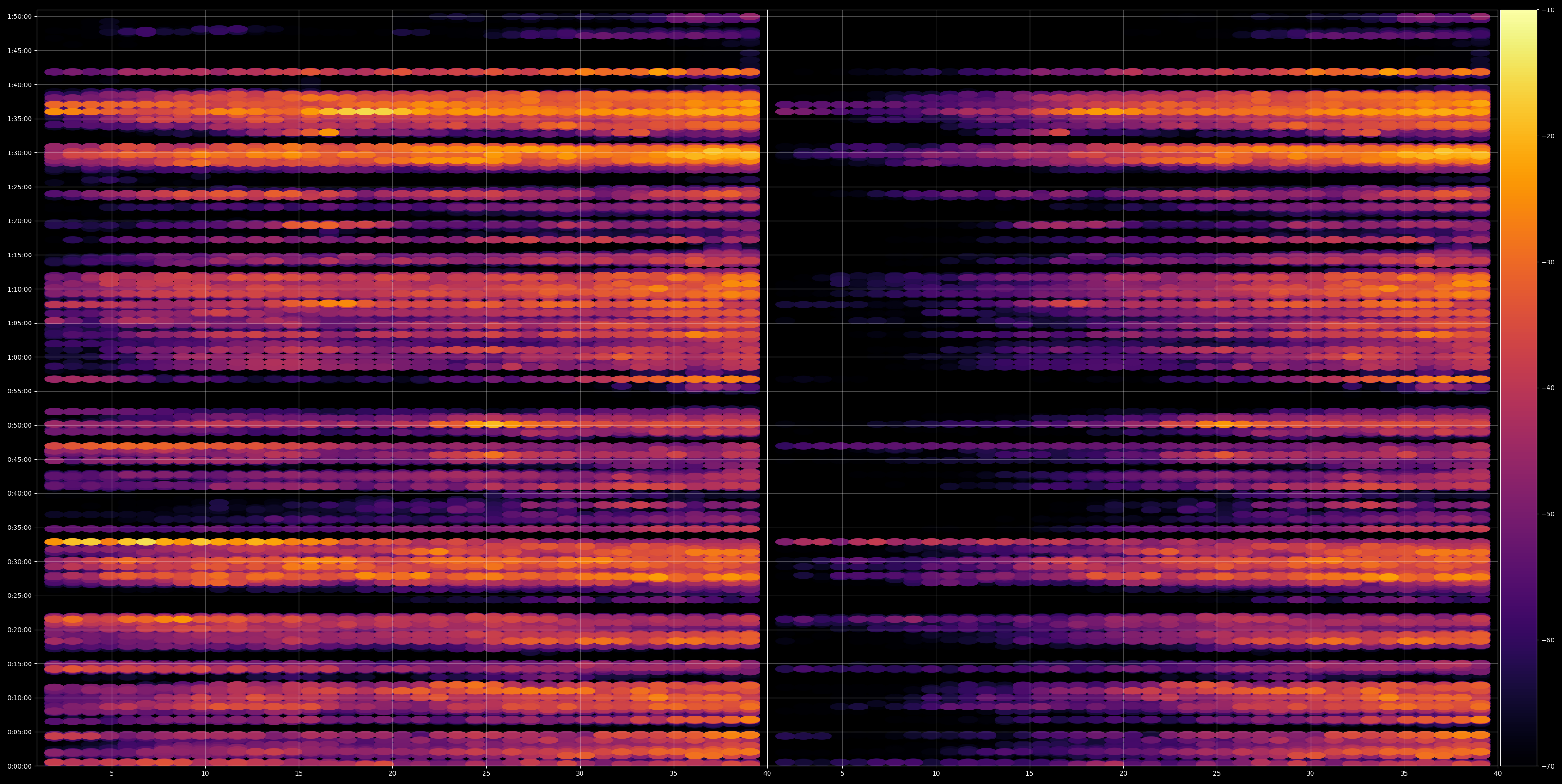Image resolution: width=1562 pixels, height=784 pixels.
Task: Select the 1:25:00 time label
Action: tap(19, 187)
